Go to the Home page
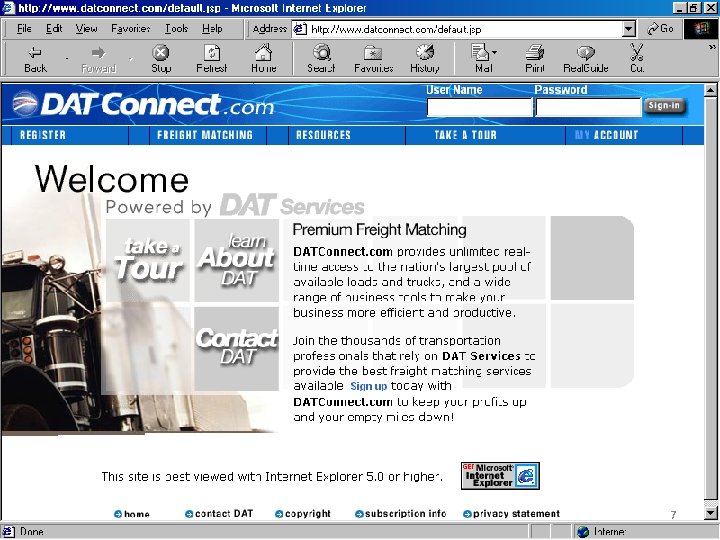 coord(264,59)
